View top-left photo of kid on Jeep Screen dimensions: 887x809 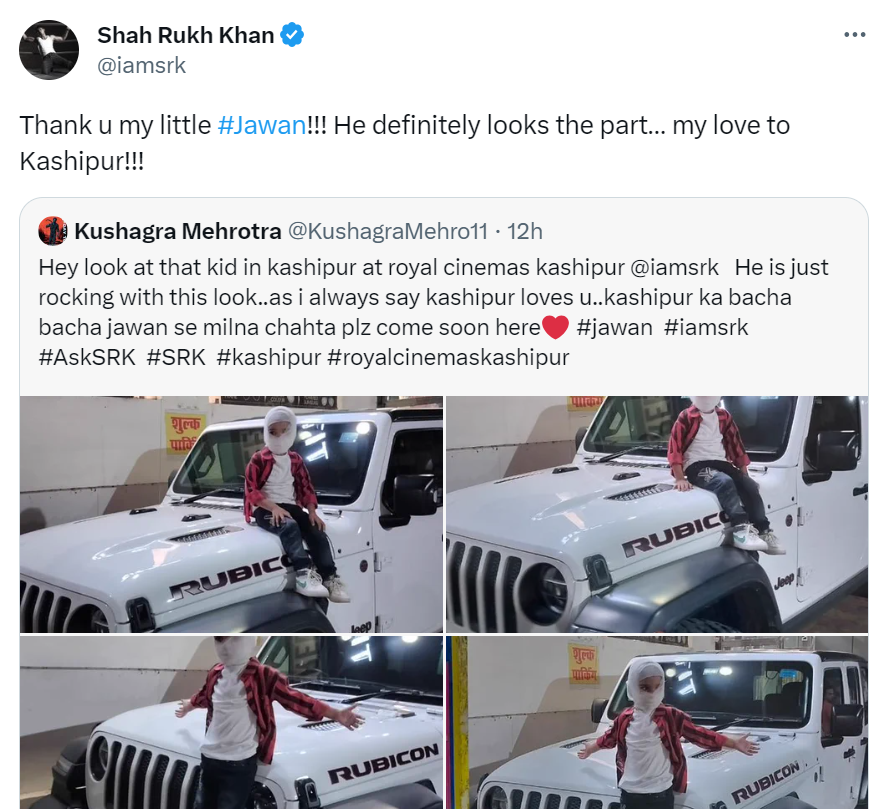231,514
